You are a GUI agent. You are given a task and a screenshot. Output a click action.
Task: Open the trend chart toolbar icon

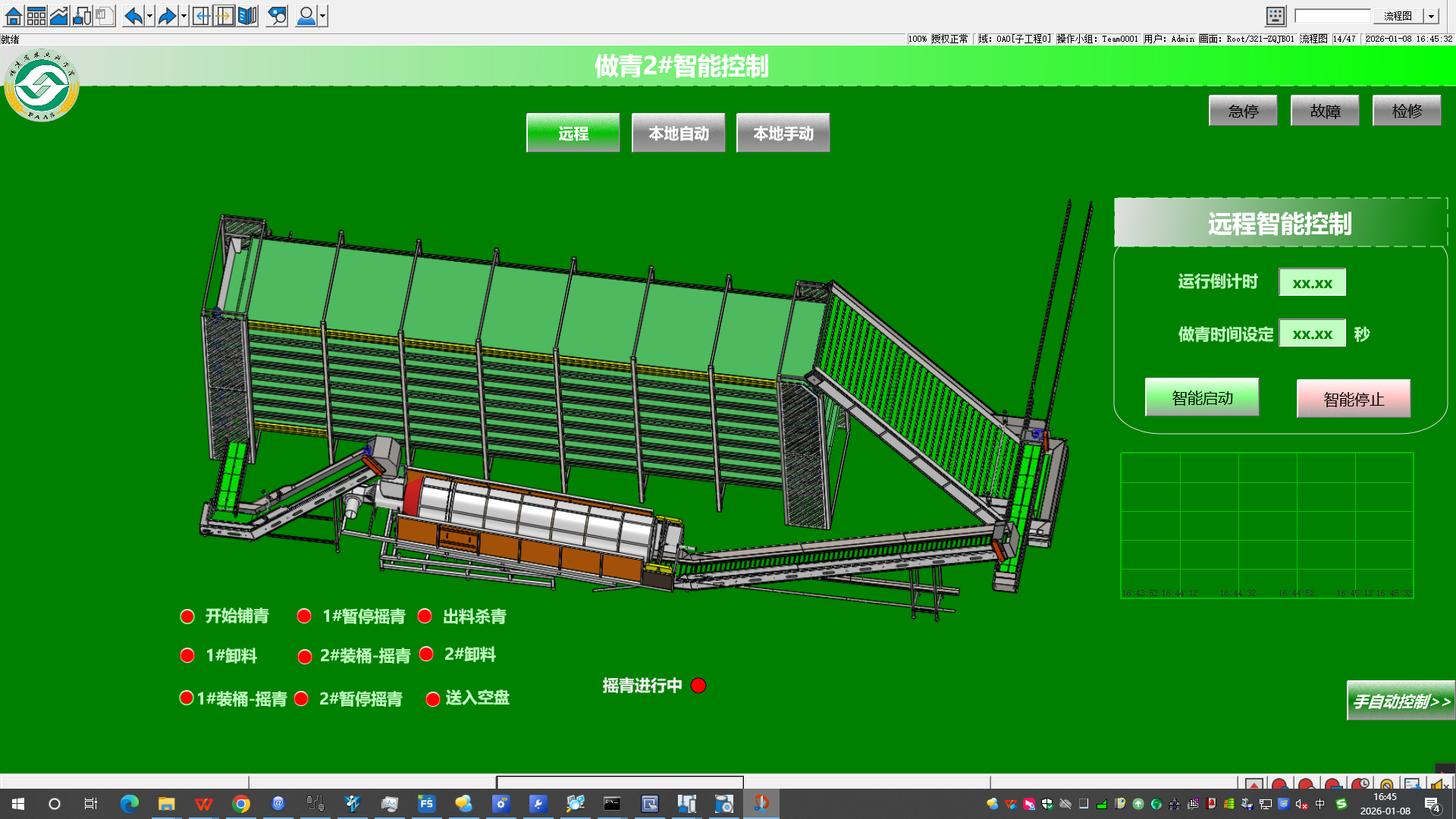(x=58, y=16)
